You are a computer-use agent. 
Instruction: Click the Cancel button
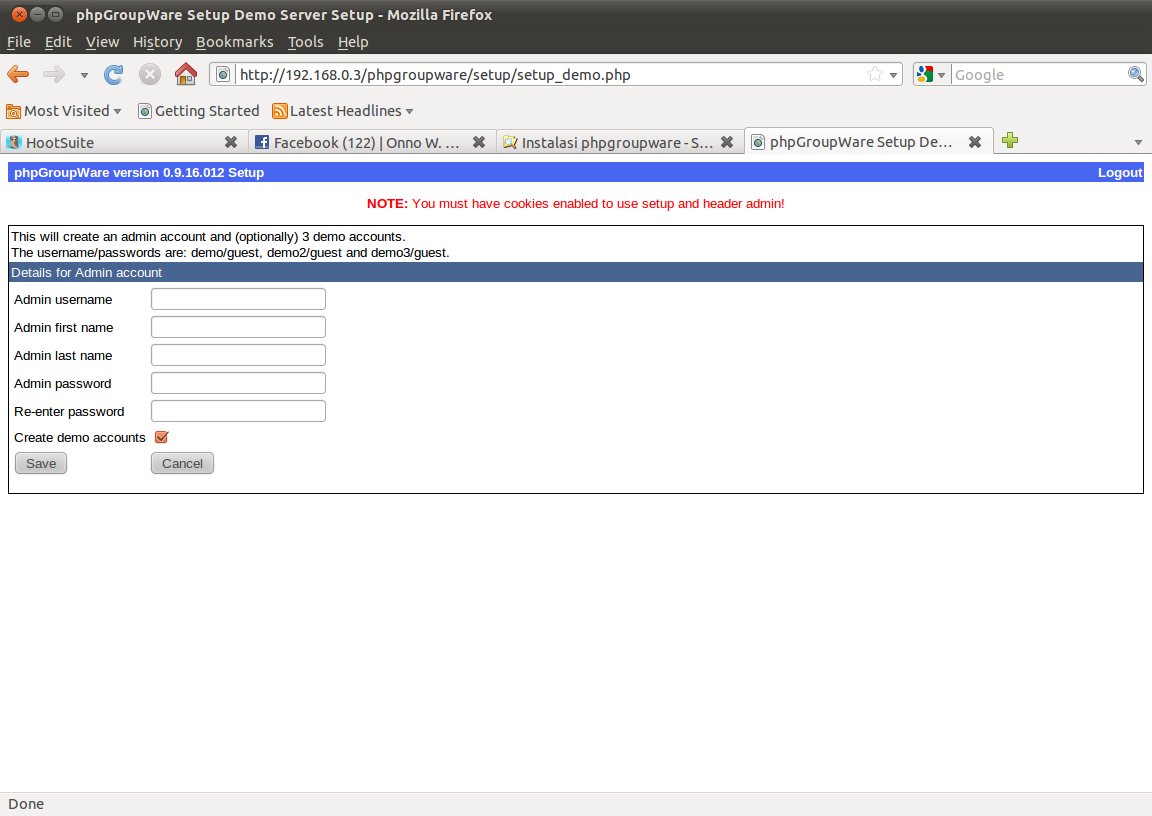coord(182,463)
